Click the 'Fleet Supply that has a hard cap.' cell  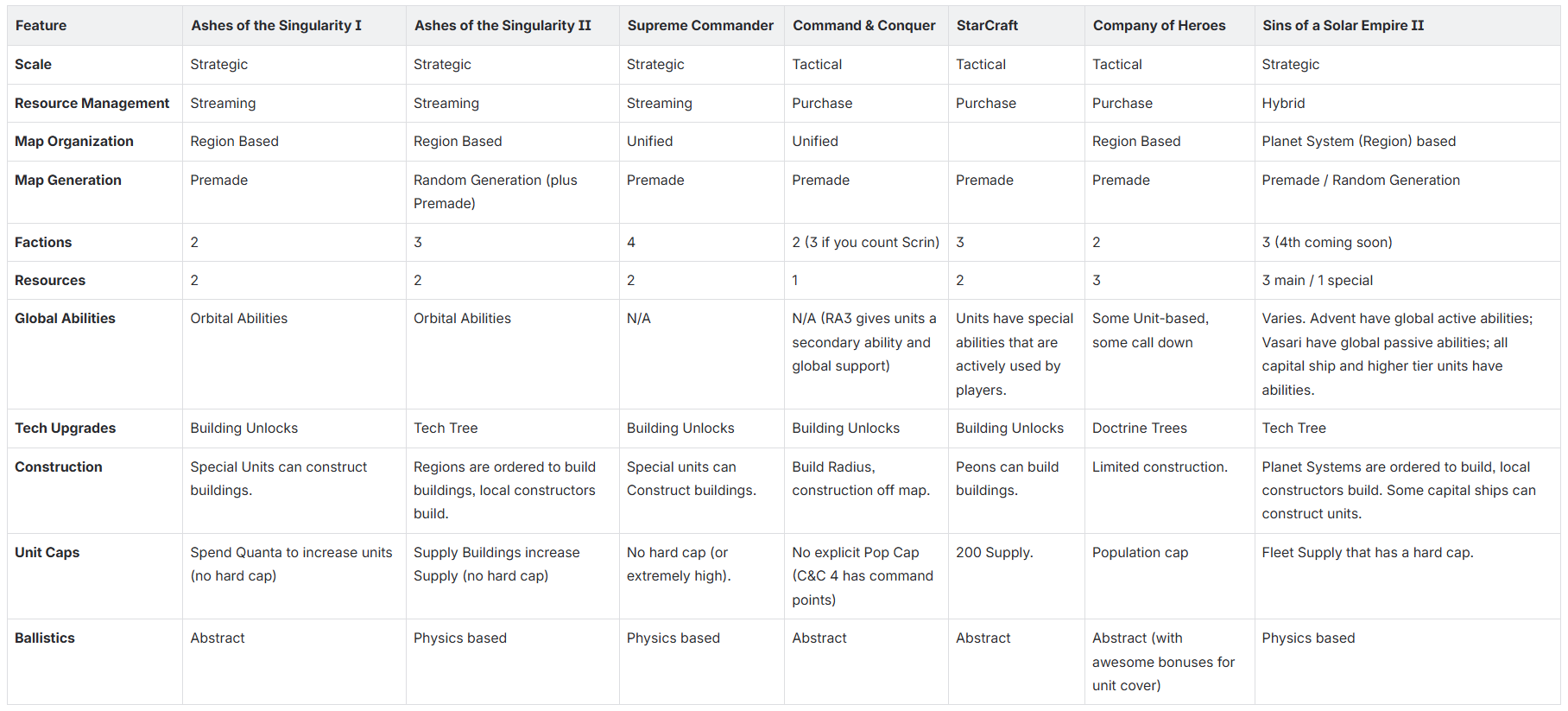pyautogui.click(x=1367, y=553)
